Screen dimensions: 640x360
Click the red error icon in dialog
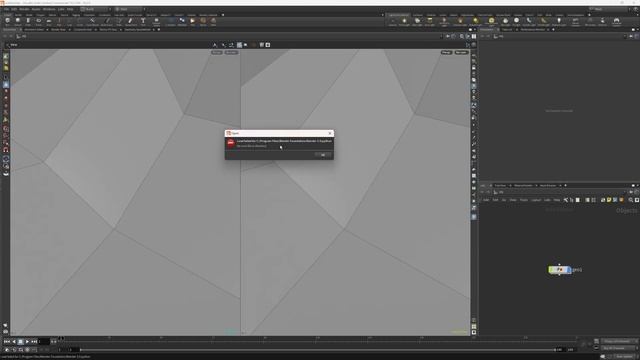click(x=231, y=143)
